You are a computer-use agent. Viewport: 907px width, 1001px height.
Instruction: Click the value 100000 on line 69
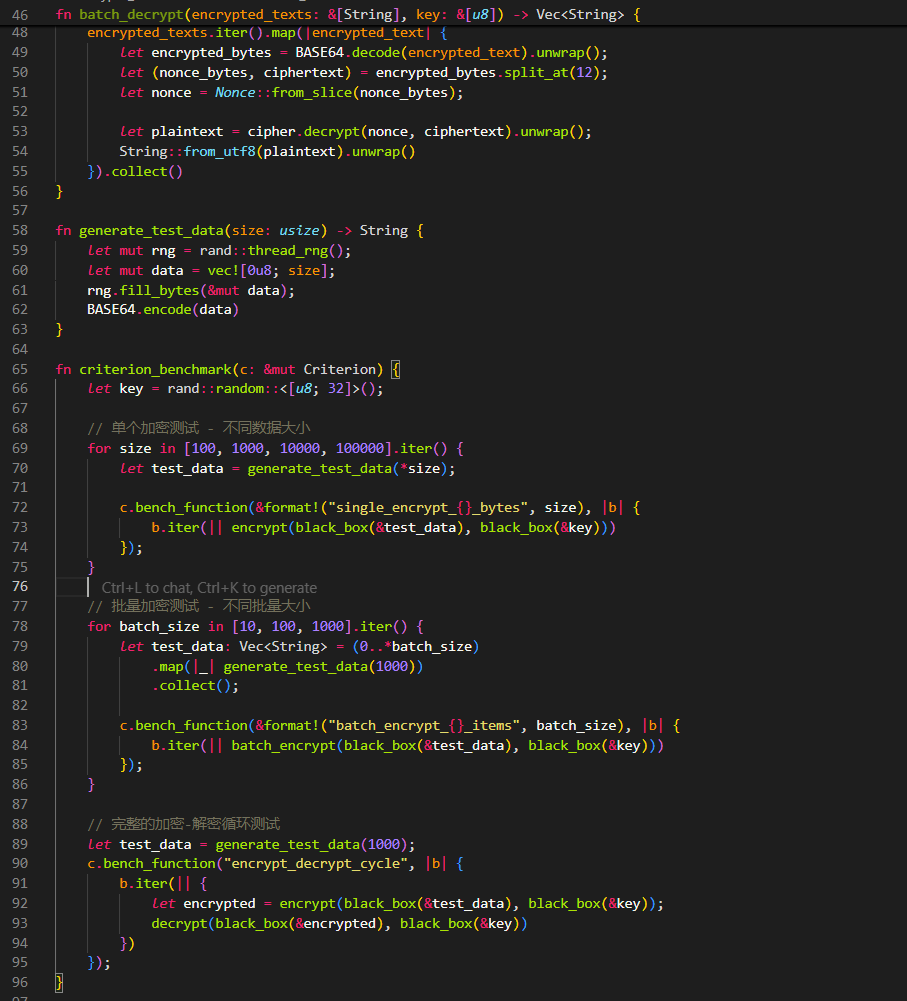[360, 448]
